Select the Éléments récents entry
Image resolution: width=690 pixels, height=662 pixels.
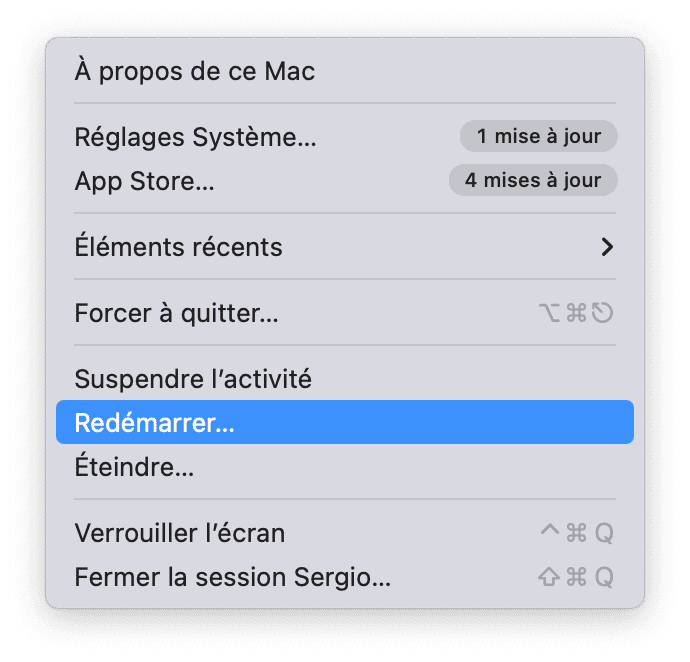(179, 247)
